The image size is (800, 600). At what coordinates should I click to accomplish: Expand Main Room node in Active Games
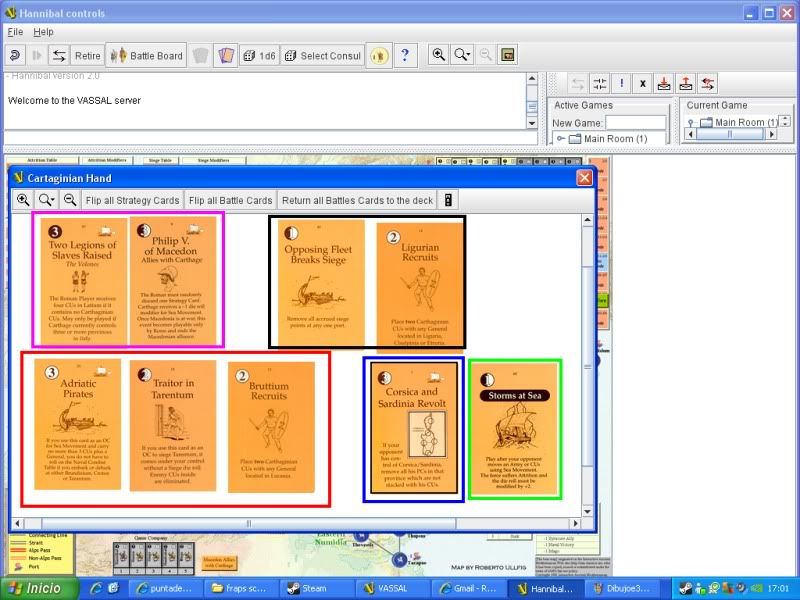tap(561, 139)
